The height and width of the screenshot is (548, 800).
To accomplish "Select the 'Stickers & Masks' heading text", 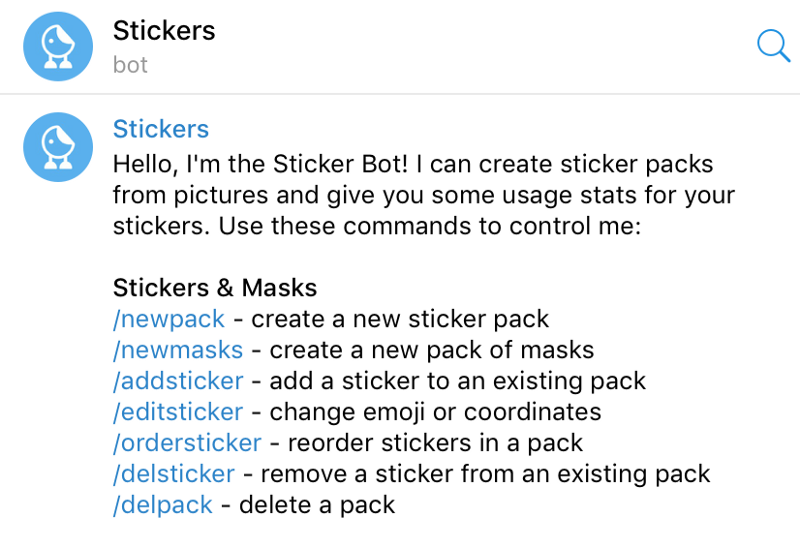I will 215,288.
